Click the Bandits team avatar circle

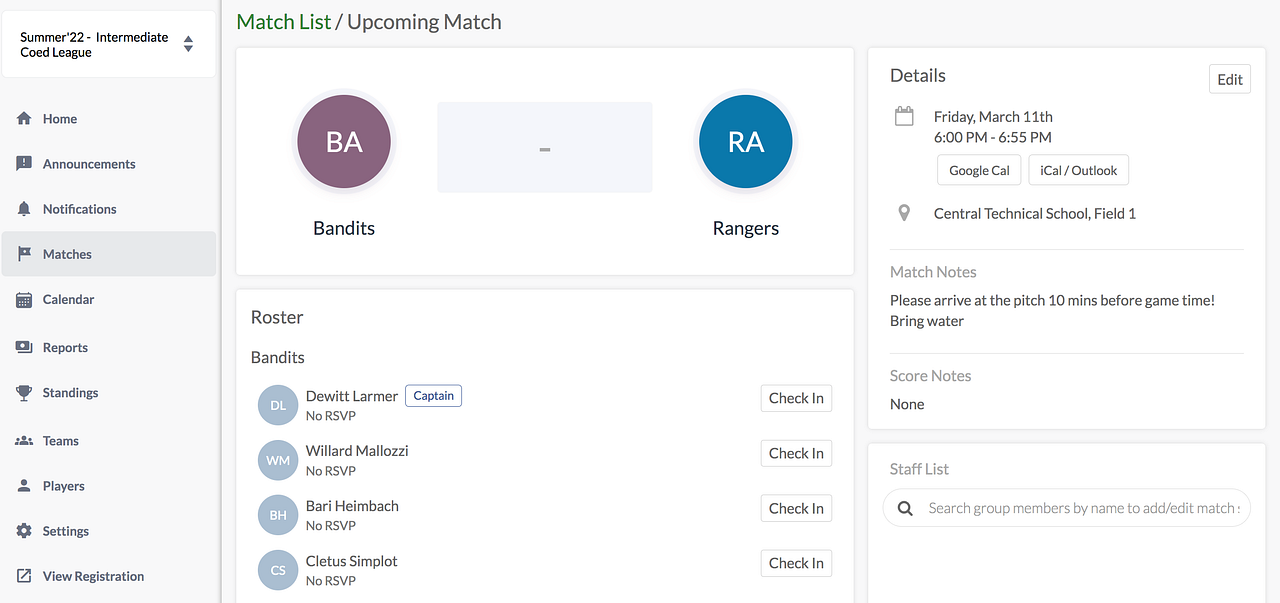(344, 142)
